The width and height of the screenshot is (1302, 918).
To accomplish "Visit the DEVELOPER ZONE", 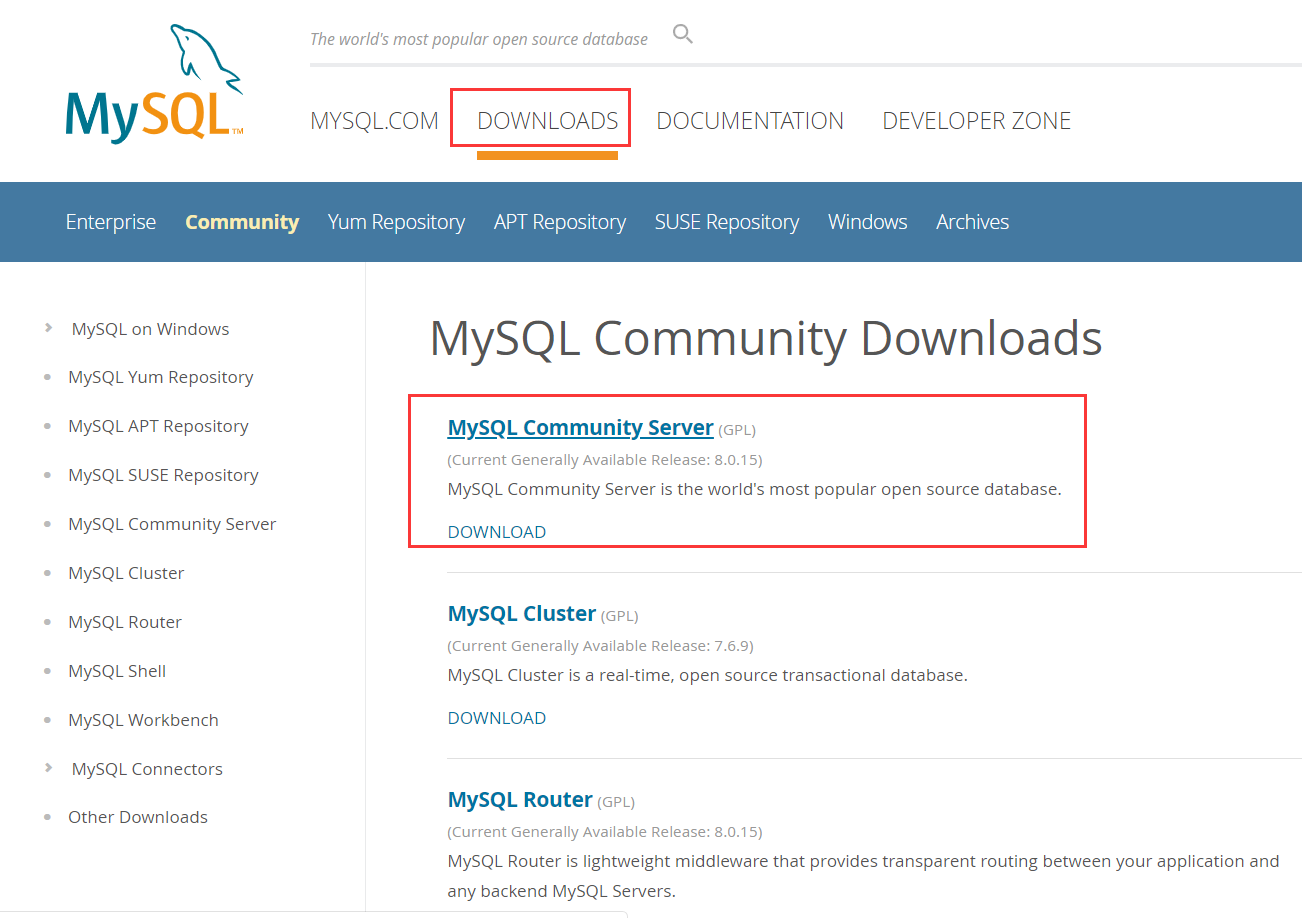I will click(976, 119).
